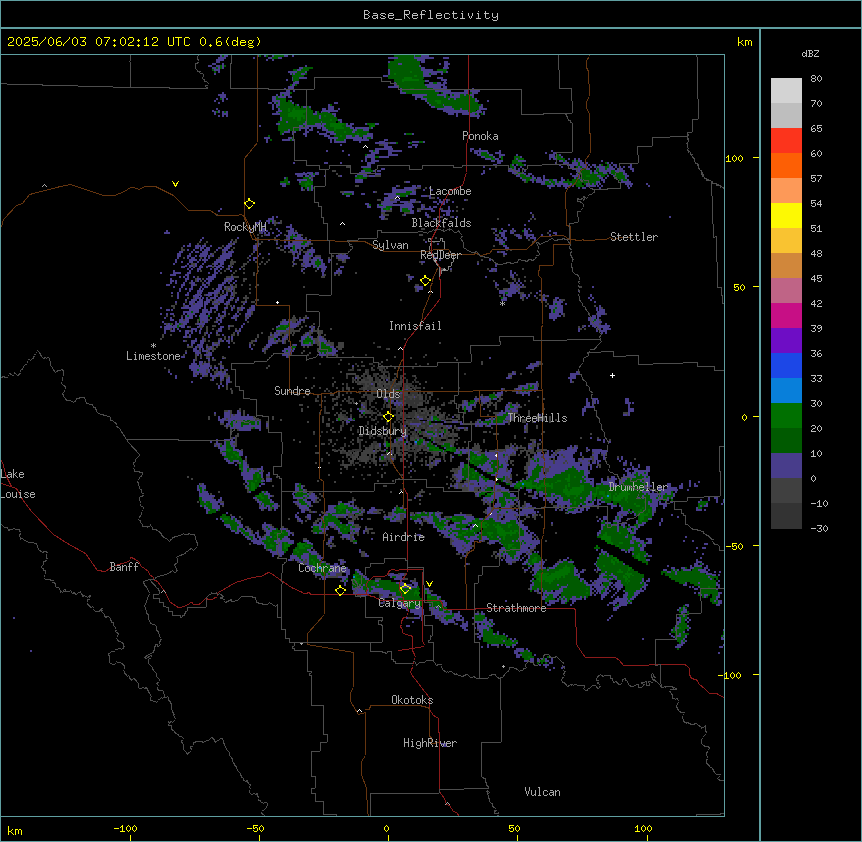The width and height of the screenshot is (862, 842).
Task: Click the 50 tick on the right vertical axis
Action: point(739,287)
